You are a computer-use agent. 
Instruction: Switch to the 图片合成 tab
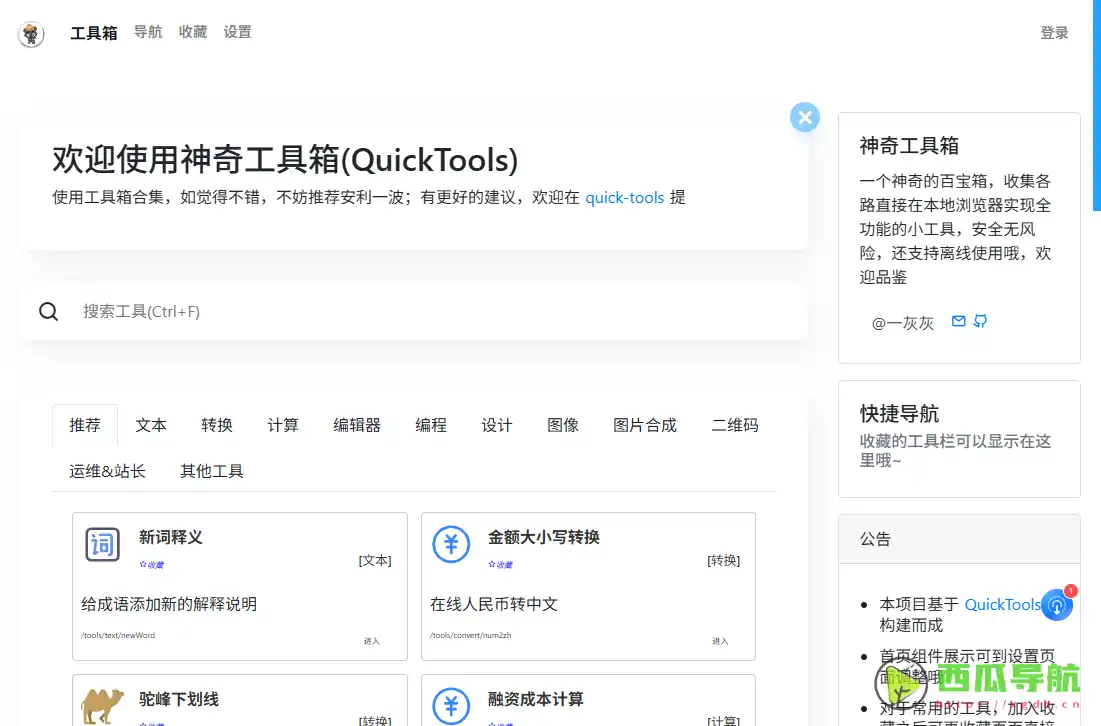645,425
